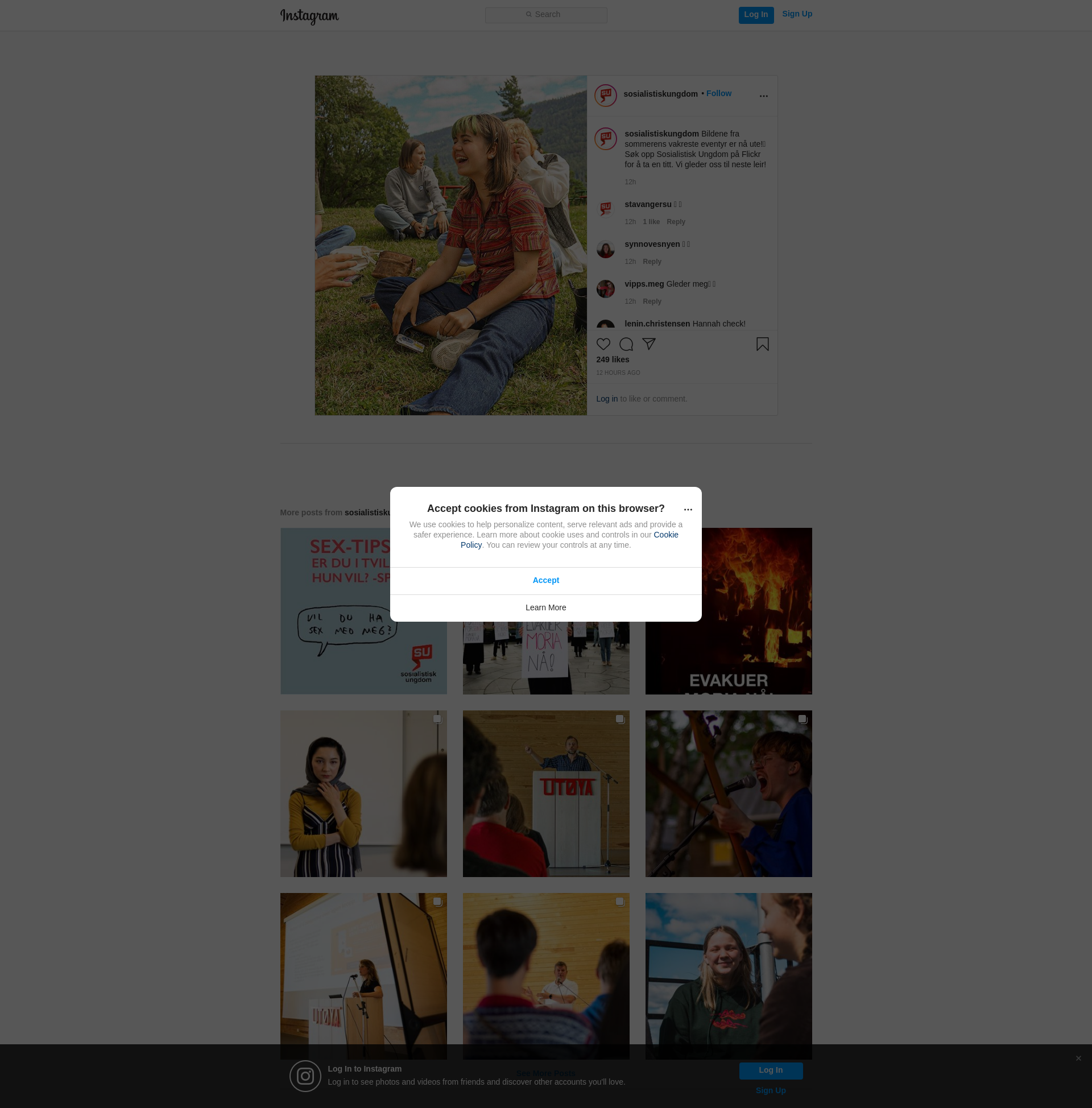Open the sosialistiskungdom username in the post header
Image resolution: width=1092 pixels, height=1108 pixels.
click(660, 94)
